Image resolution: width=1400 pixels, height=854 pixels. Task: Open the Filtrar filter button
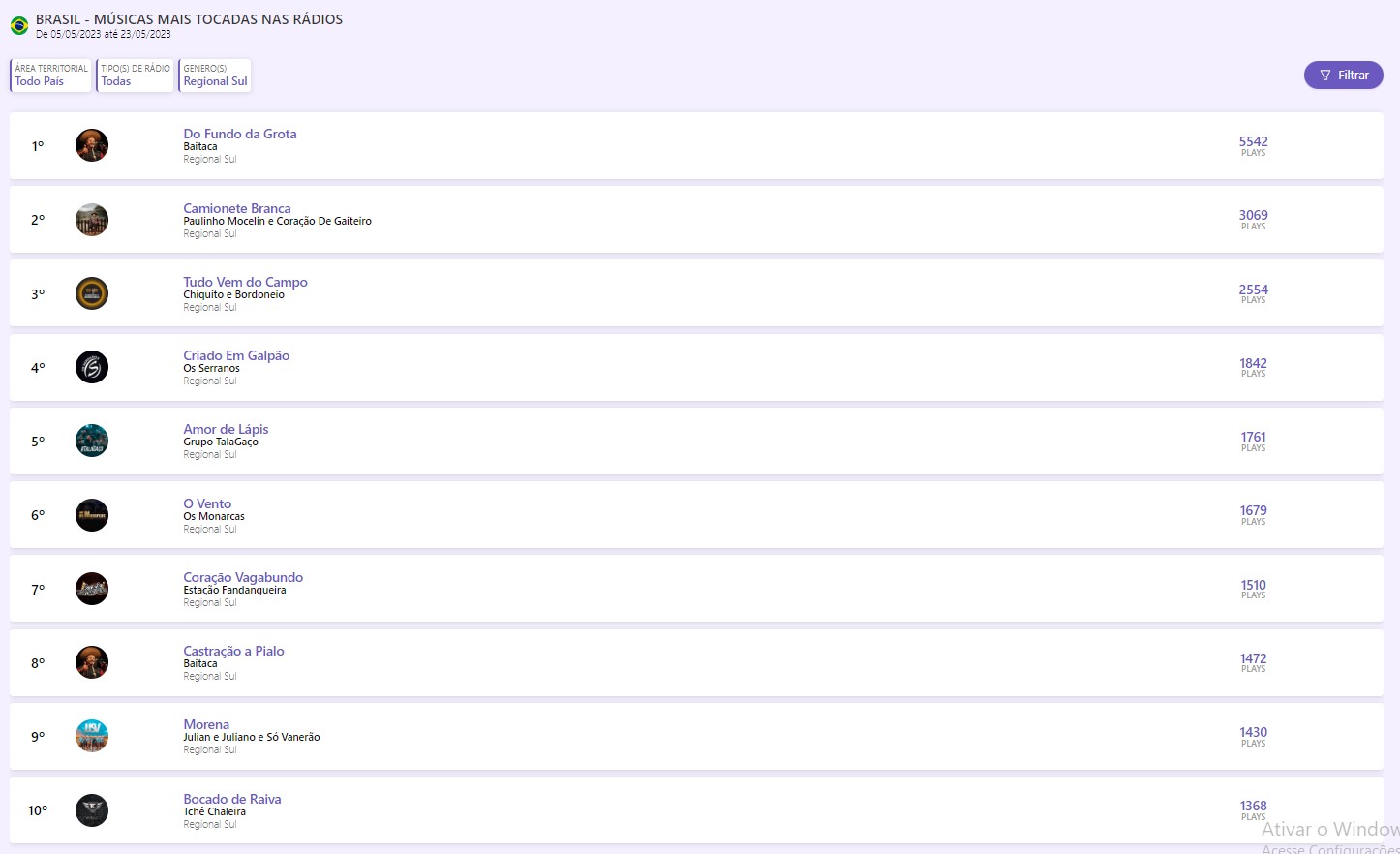click(1343, 75)
